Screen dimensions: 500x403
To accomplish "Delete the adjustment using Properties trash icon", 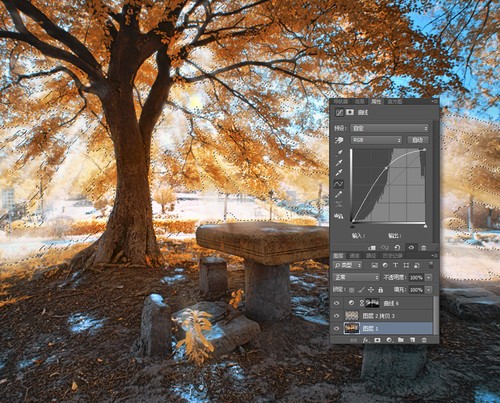I will (423, 247).
